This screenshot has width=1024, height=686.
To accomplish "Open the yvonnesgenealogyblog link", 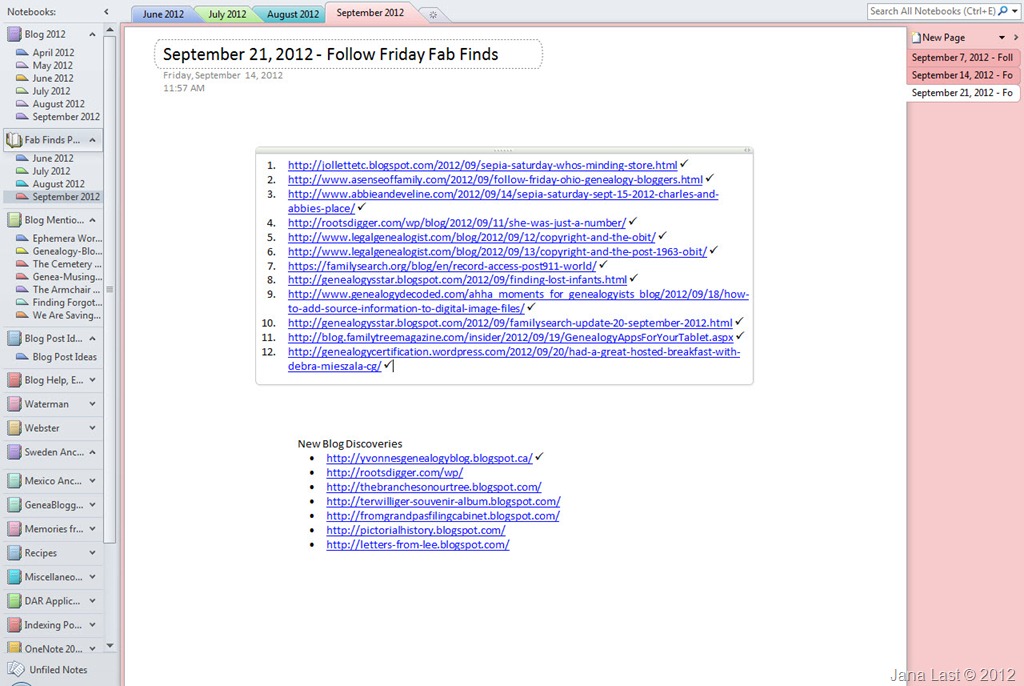I will point(430,459).
